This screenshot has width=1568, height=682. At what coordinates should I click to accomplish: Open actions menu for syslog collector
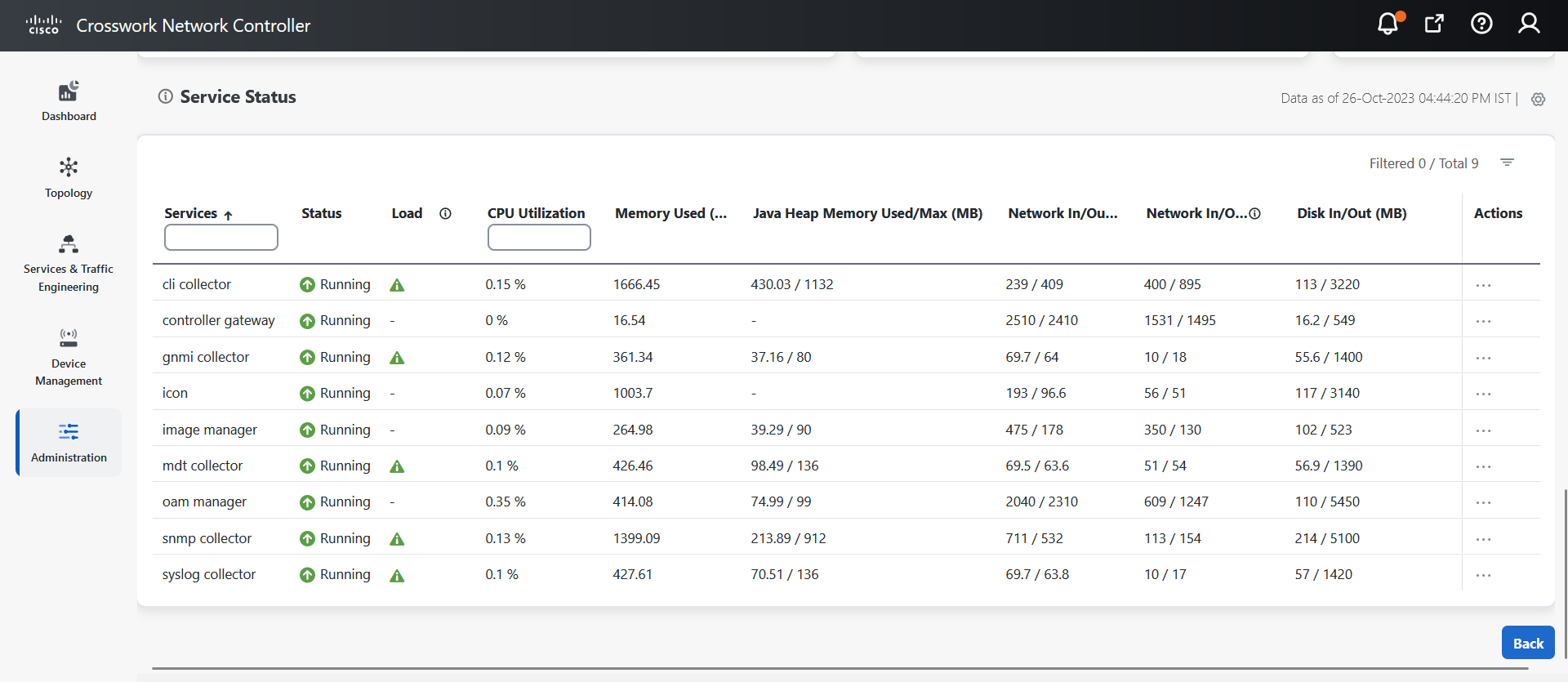pyautogui.click(x=1483, y=575)
